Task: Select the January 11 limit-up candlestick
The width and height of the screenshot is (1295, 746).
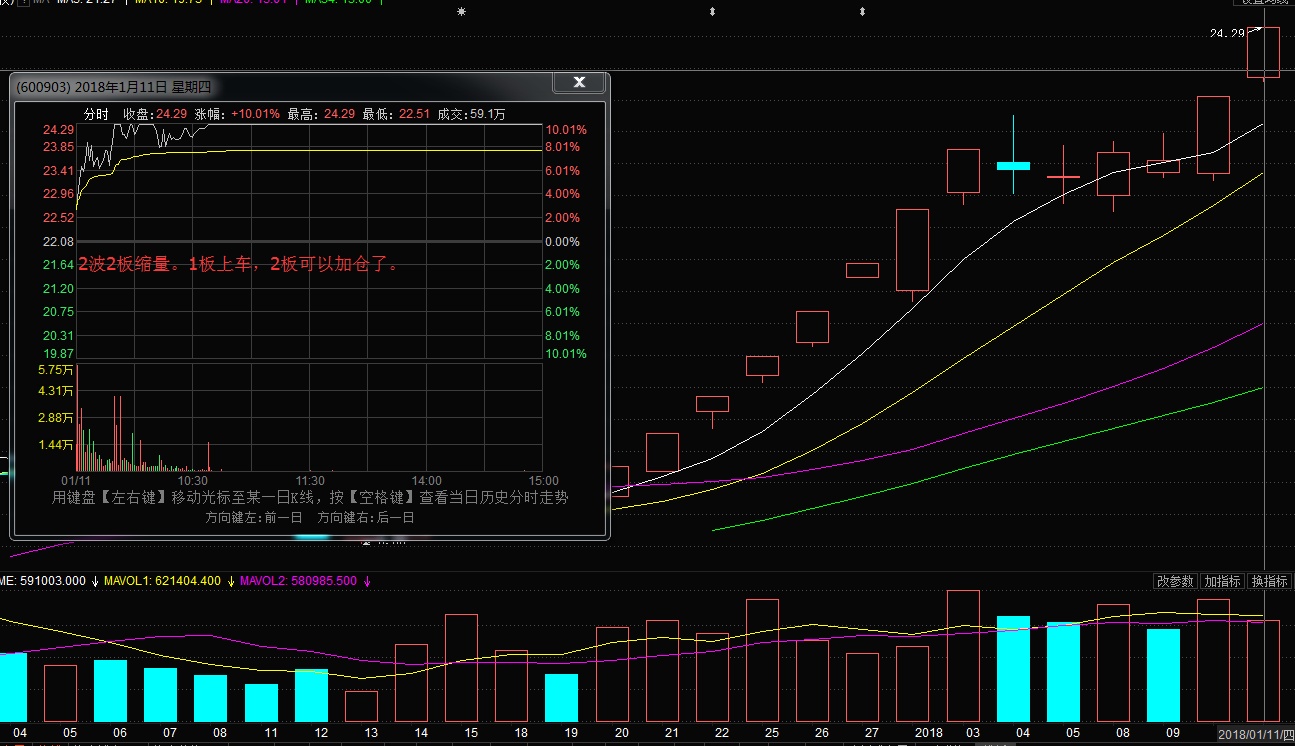Action: click(1263, 52)
